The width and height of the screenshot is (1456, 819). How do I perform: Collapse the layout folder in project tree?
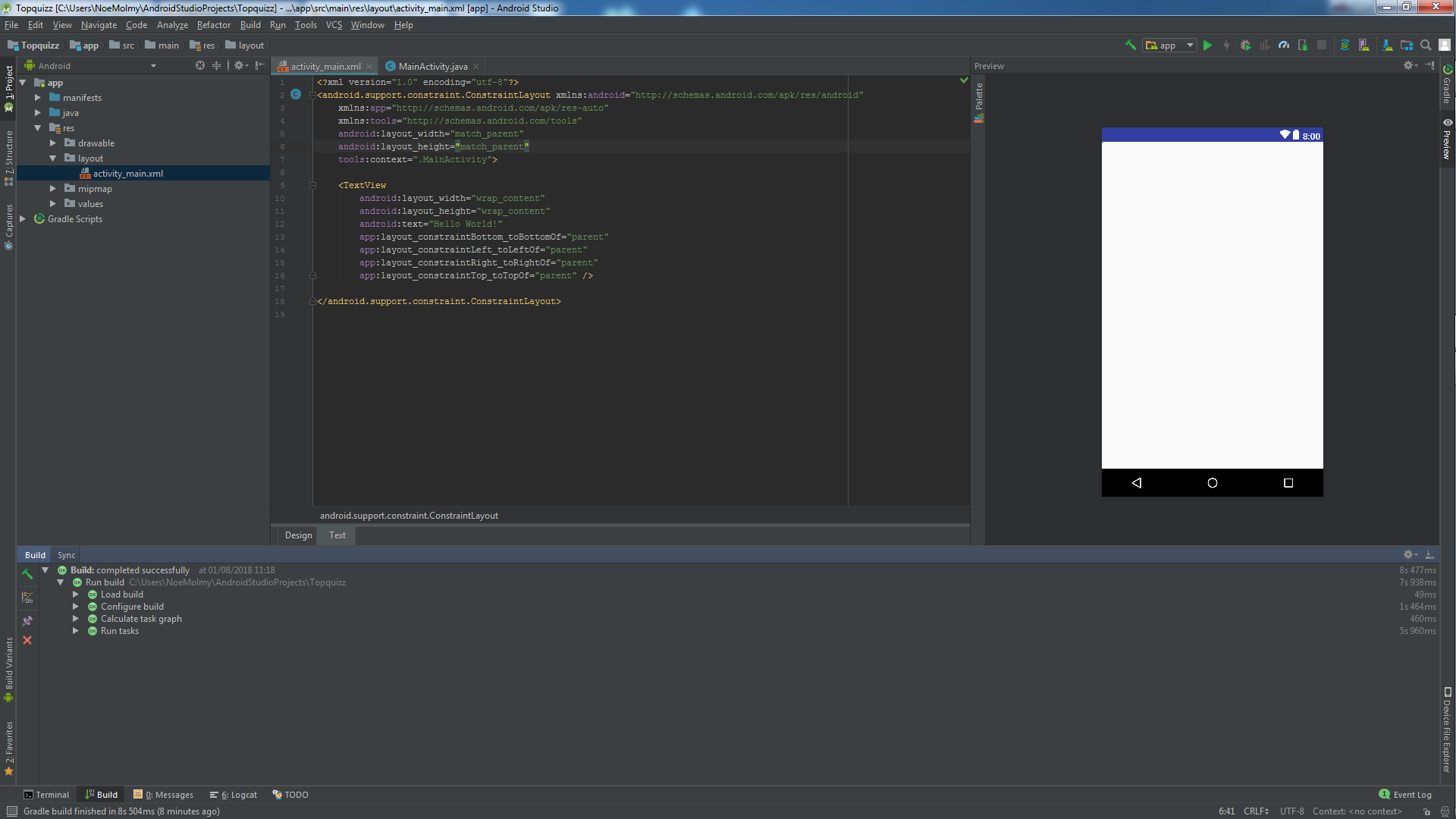53,158
